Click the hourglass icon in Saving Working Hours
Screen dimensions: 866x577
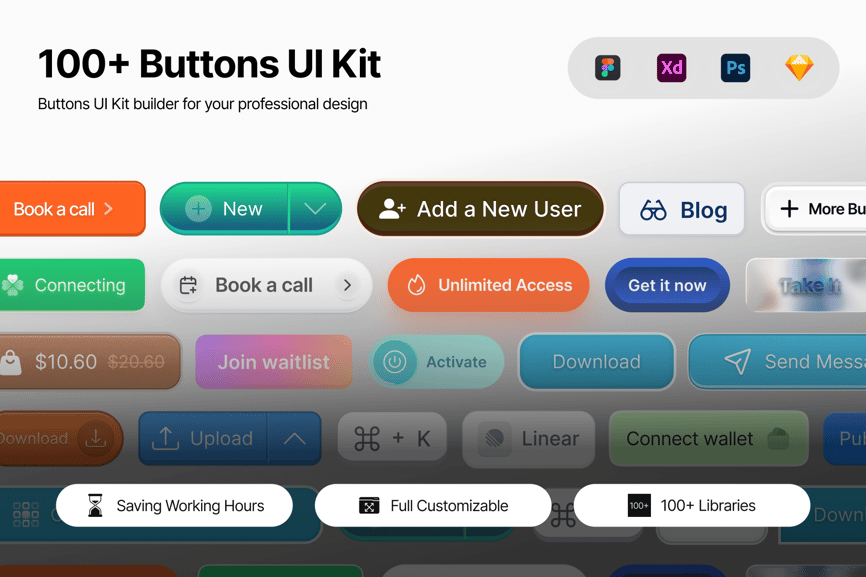coord(95,506)
